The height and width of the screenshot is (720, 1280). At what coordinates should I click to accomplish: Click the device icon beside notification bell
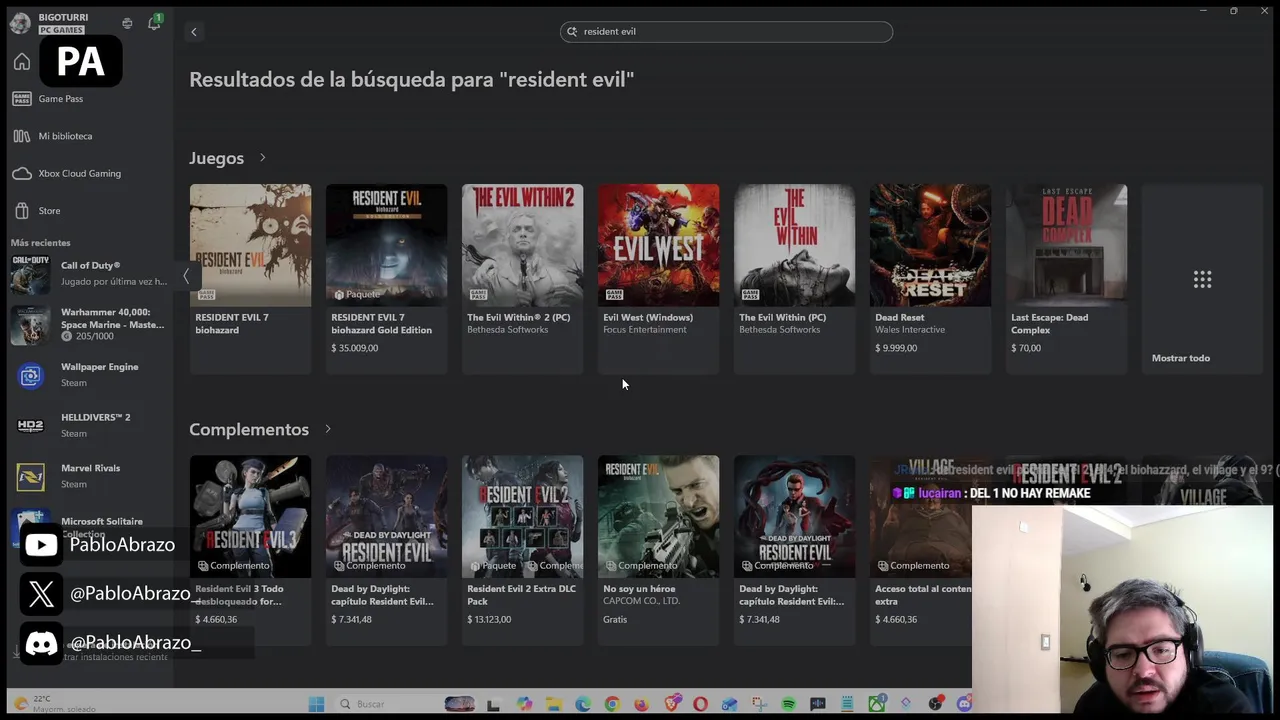(x=127, y=23)
